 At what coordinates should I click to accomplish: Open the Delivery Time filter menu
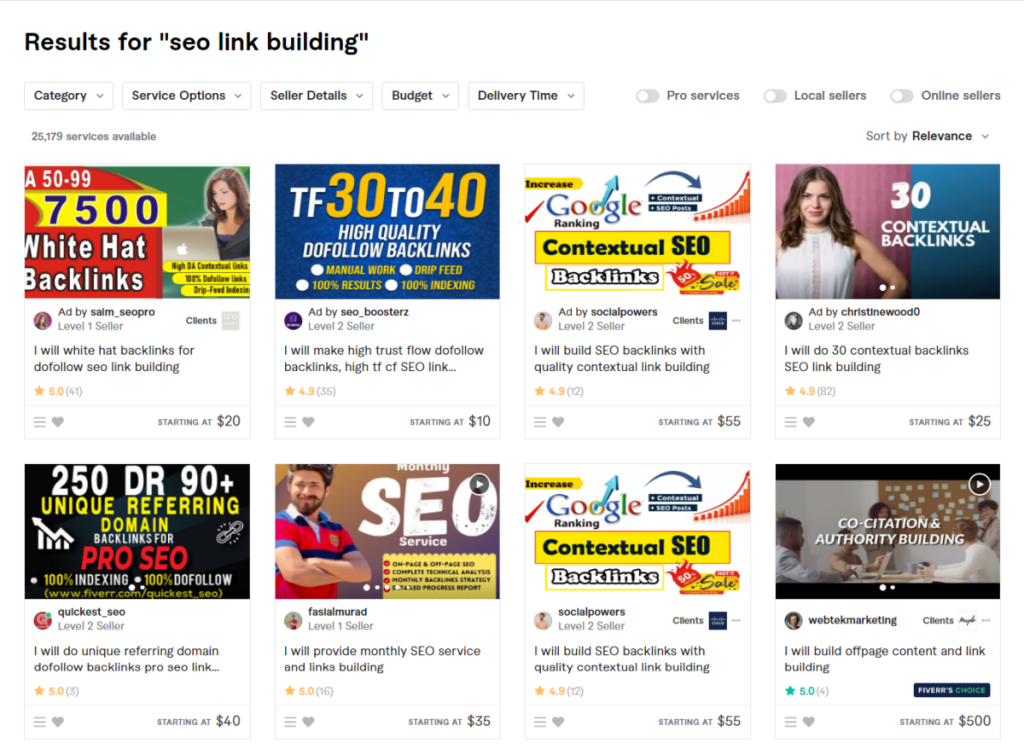click(x=526, y=96)
